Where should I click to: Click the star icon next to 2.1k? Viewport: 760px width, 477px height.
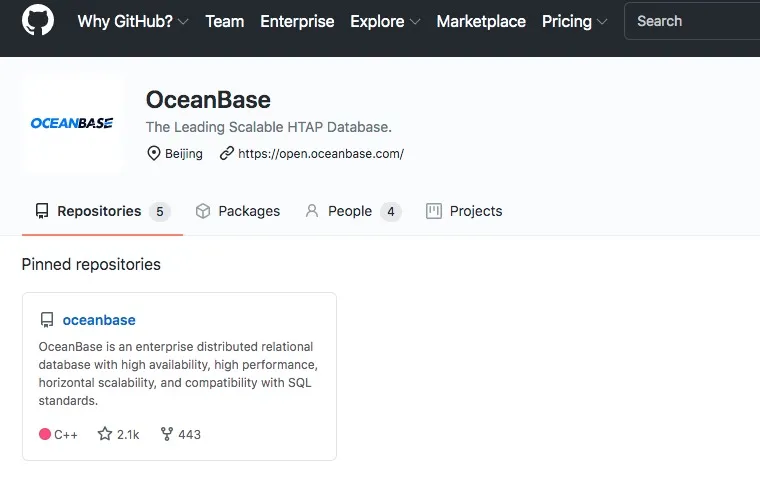[x=105, y=434]
